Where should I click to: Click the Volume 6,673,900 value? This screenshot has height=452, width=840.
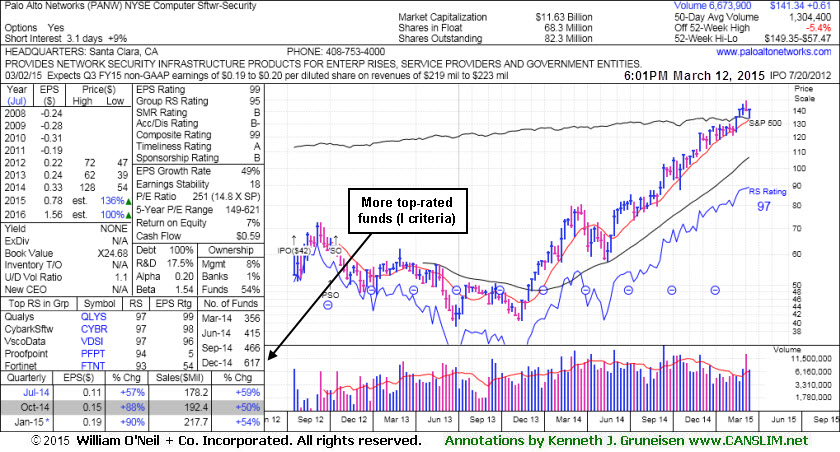point(712,6)
